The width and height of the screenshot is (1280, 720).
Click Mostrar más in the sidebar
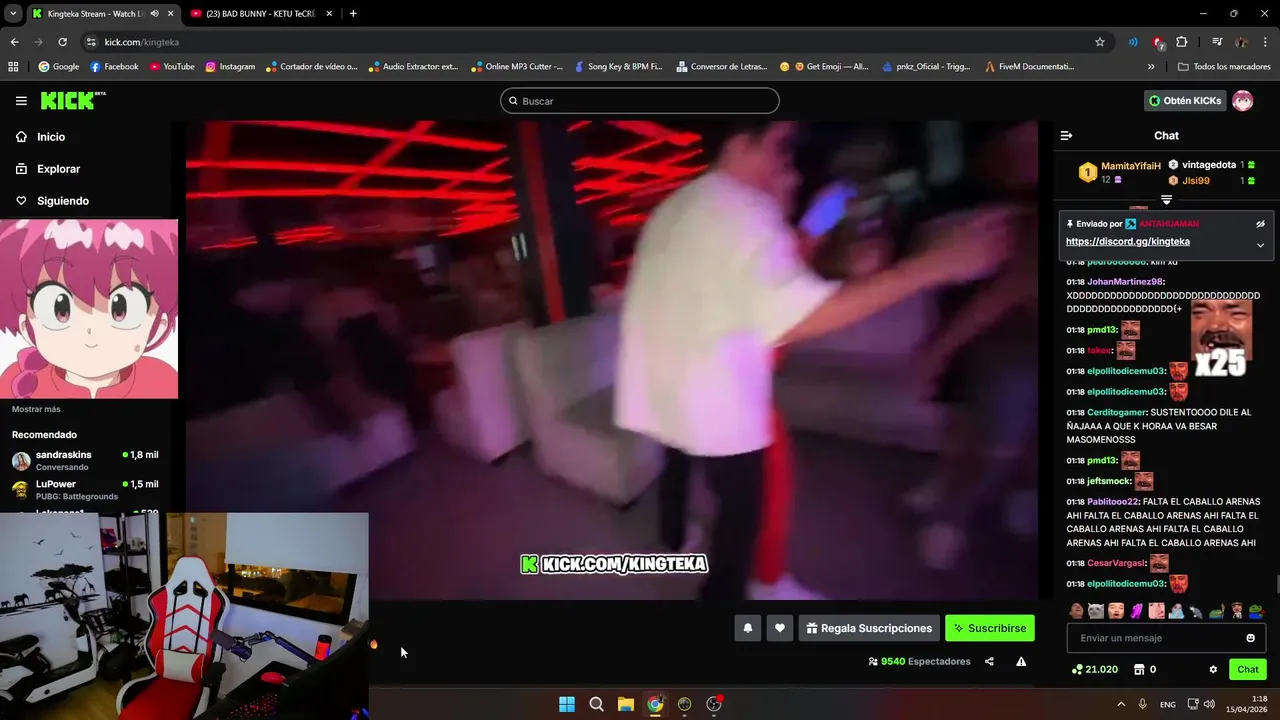point(36,409)
